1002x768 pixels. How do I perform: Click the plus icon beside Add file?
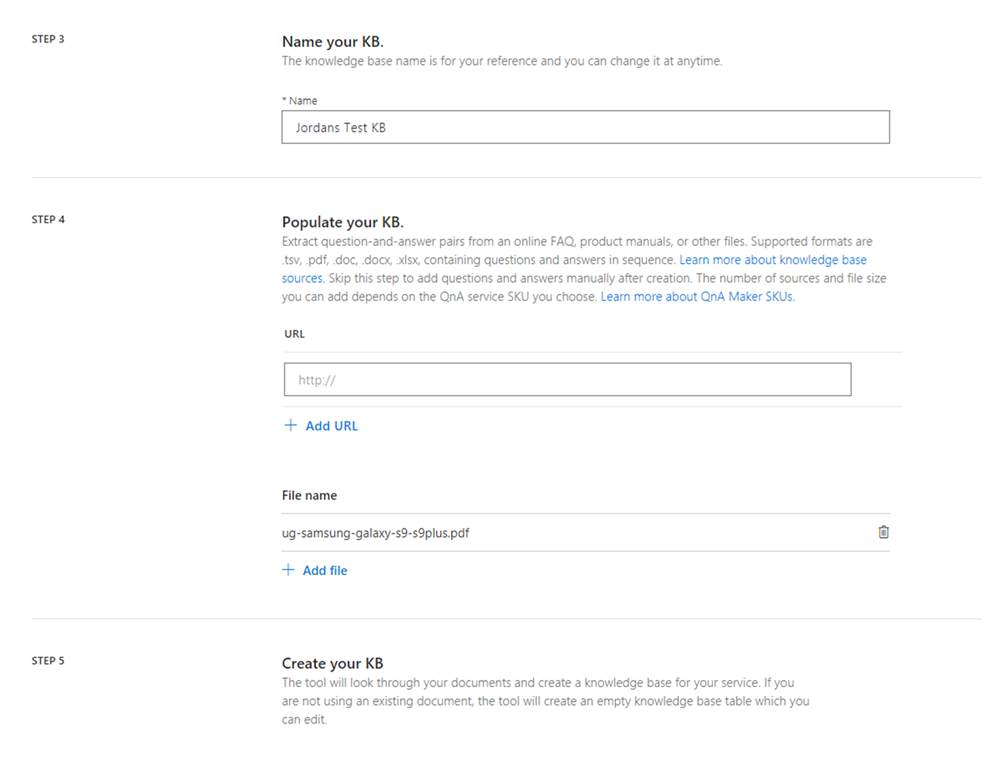(289, 570)
